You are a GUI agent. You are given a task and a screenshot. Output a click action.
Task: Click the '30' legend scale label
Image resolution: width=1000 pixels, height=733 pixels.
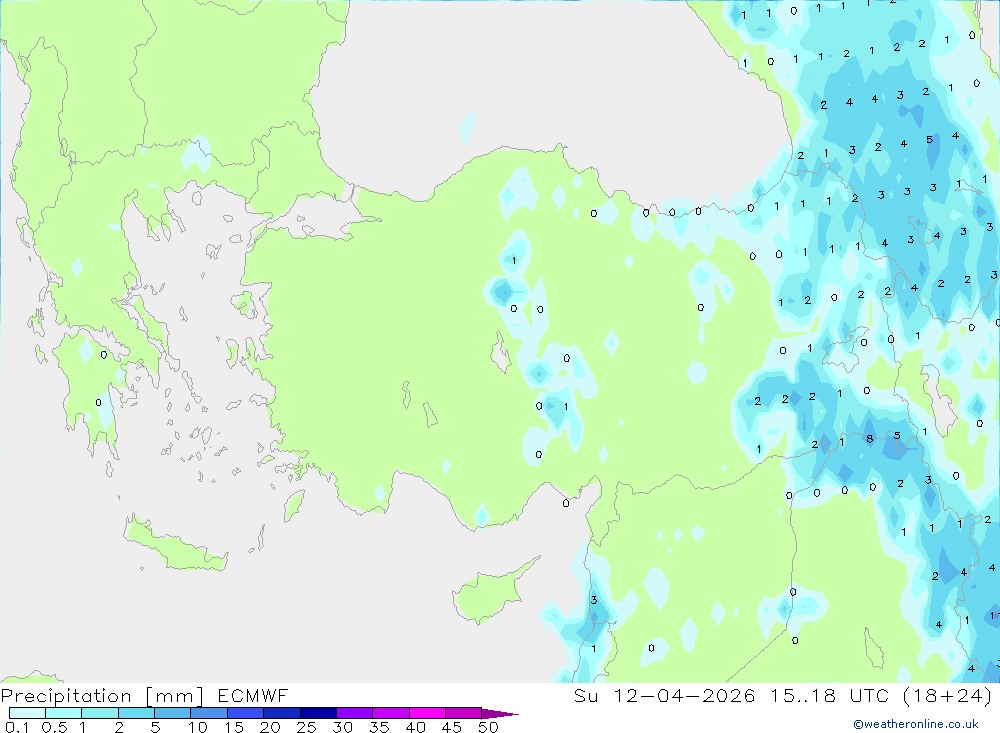[342, 727]
